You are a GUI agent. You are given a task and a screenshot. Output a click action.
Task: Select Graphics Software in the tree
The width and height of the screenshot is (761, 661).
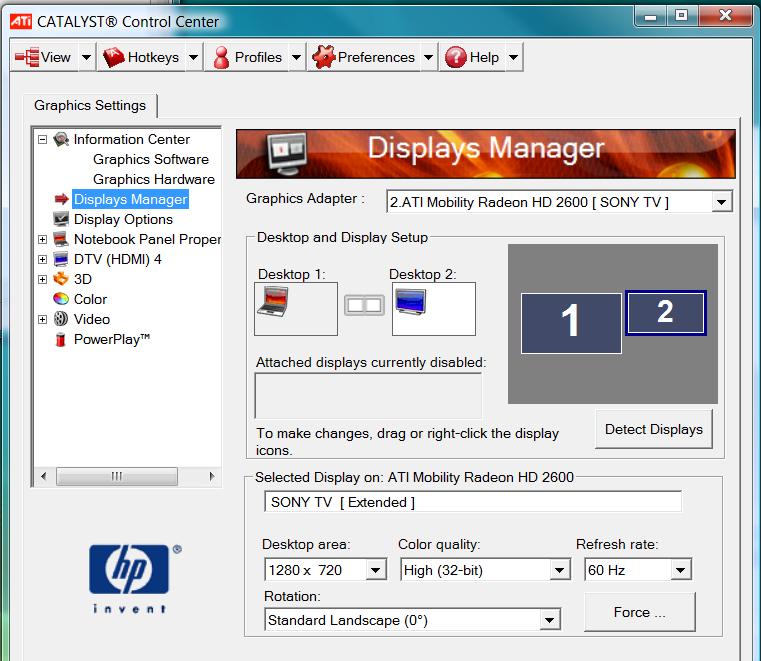click(x=151, y=159)
